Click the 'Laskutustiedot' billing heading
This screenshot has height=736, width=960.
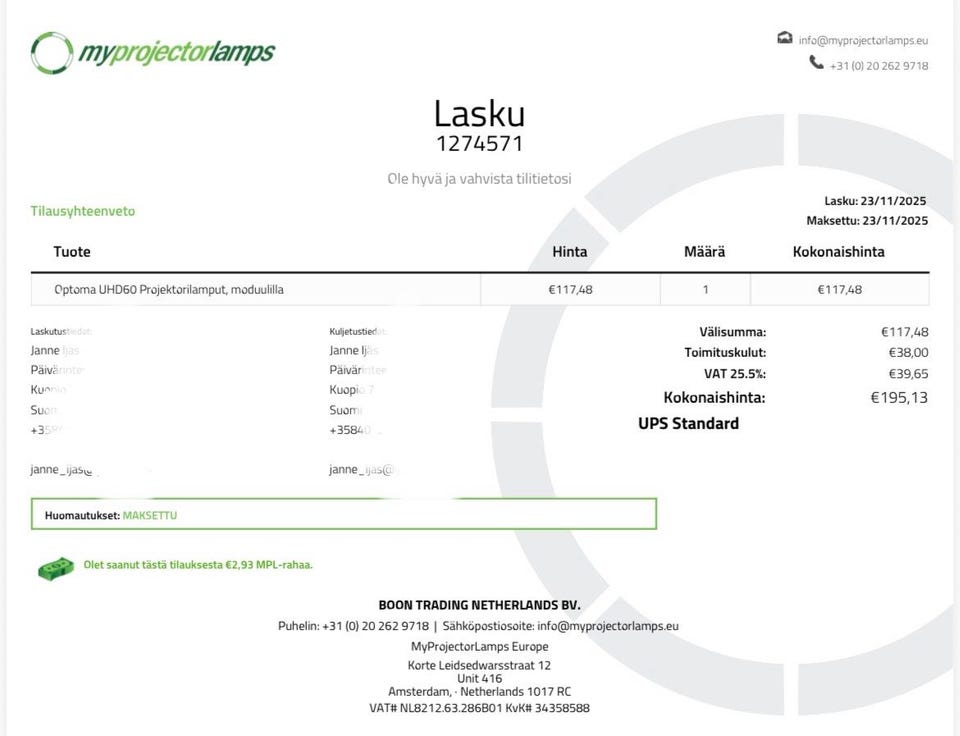point(61,332)
